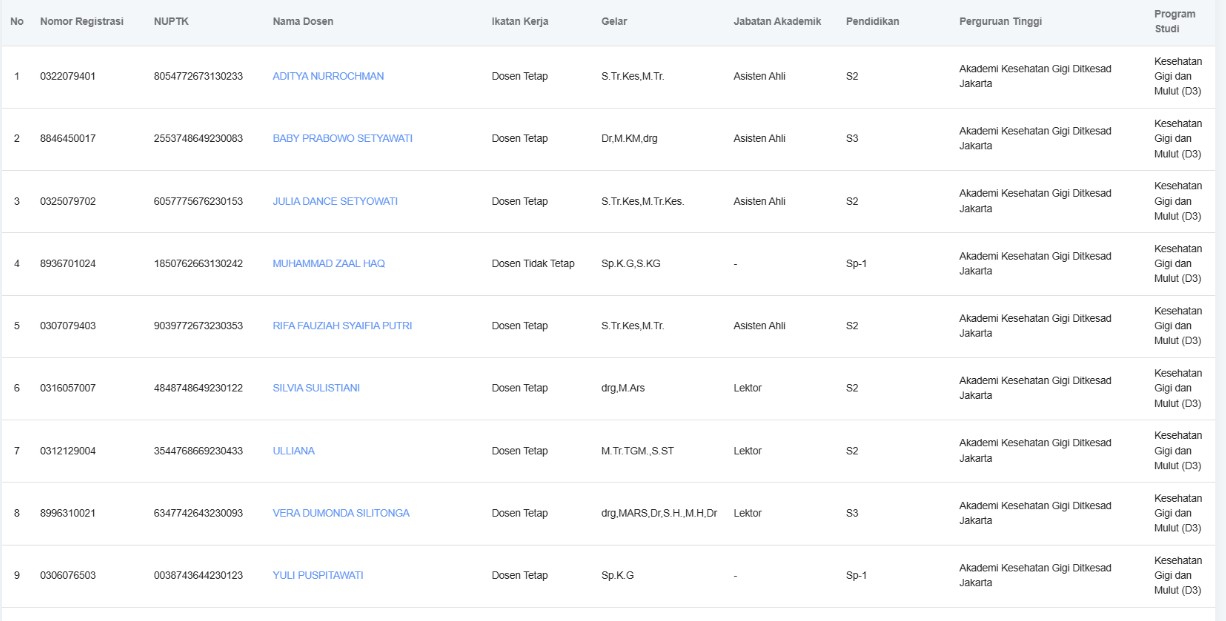Open SILVIA SULISTIANI lecturer details
The image size is (1226, 621).
pyautogui.click(x=316, y=388)
